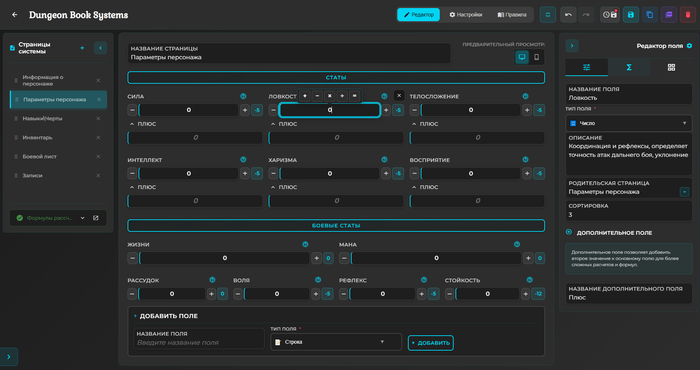Decrease the СИЛА value with minus
This screenshot has width=700, height=370.
(132, 110)
